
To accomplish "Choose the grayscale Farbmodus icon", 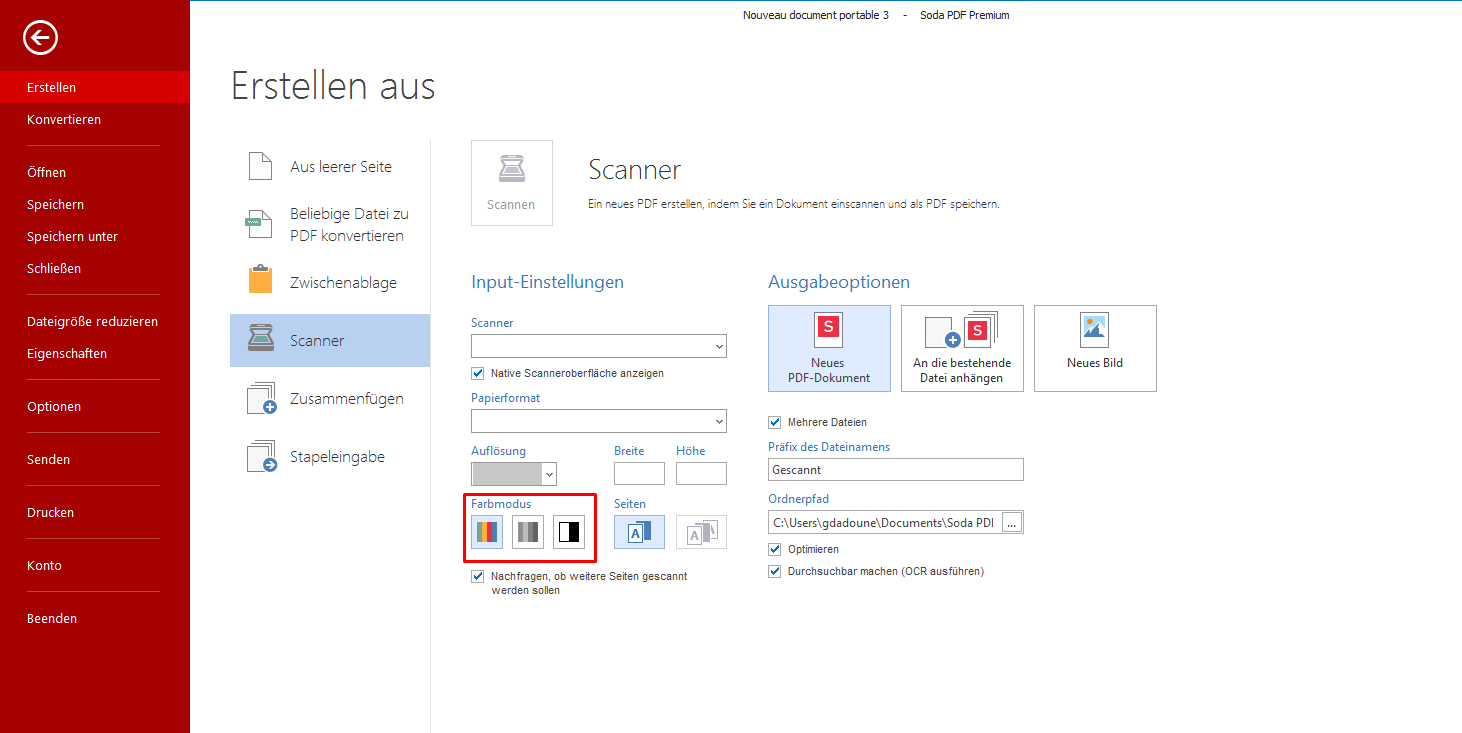I will coord(528,532).
